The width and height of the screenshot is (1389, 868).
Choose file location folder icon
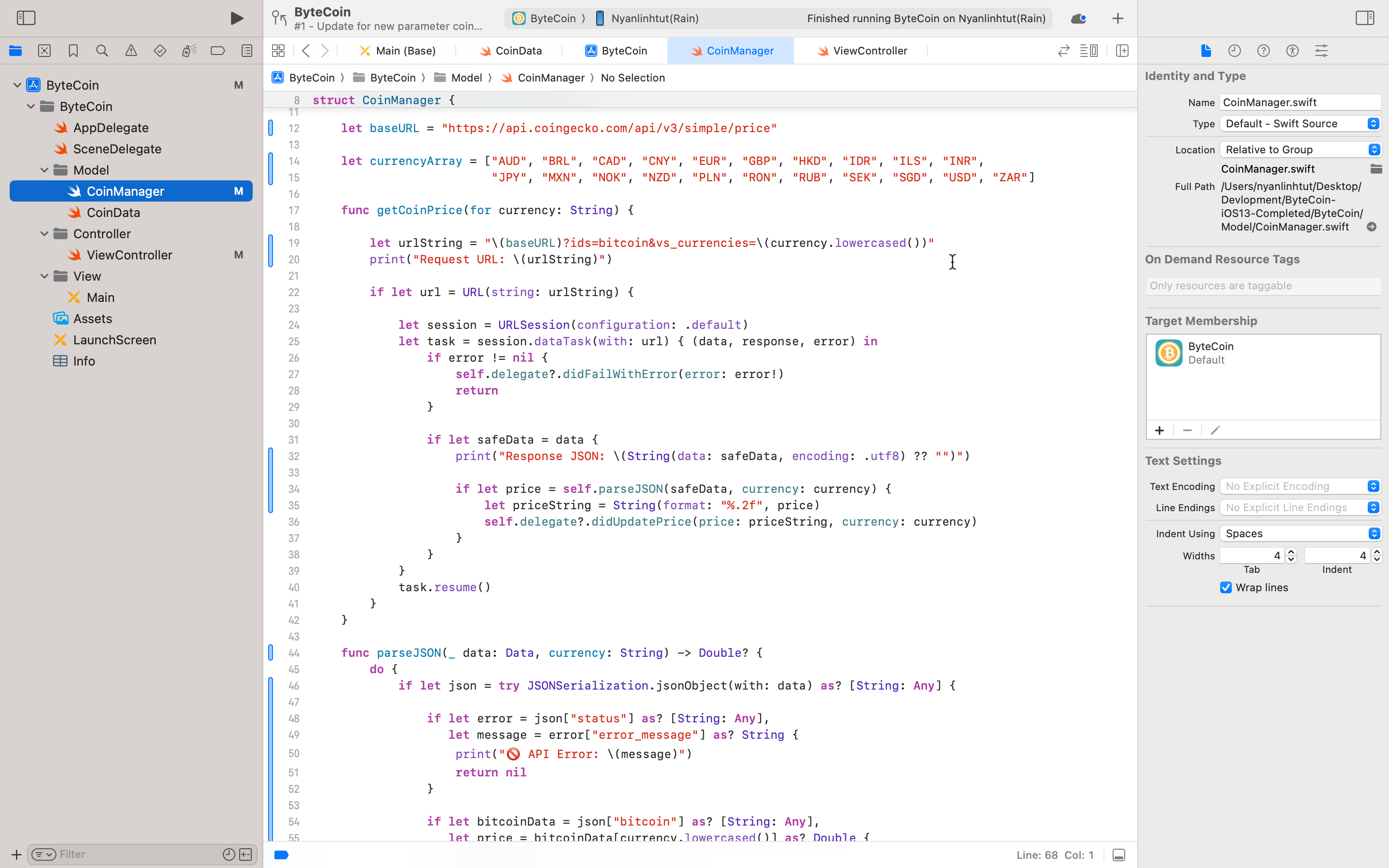[x=1376, y=169]
